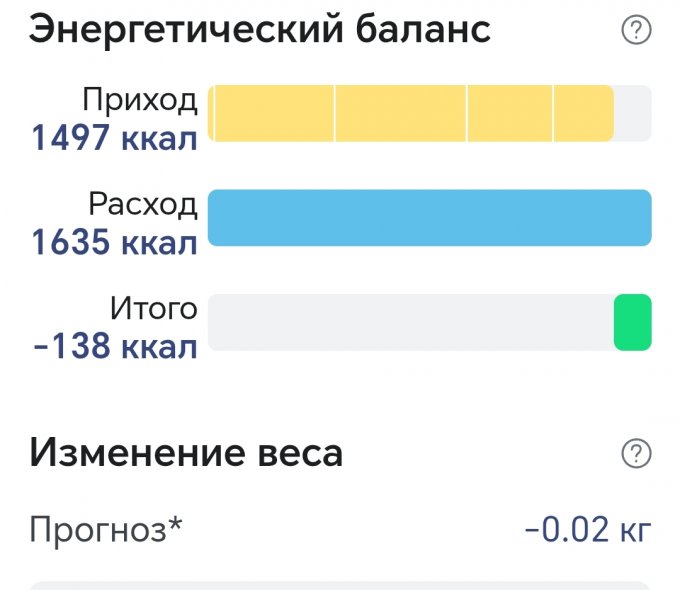Click the blue Расход bar
Viewport: 680px width, 590px height.
tap(429, 217)
